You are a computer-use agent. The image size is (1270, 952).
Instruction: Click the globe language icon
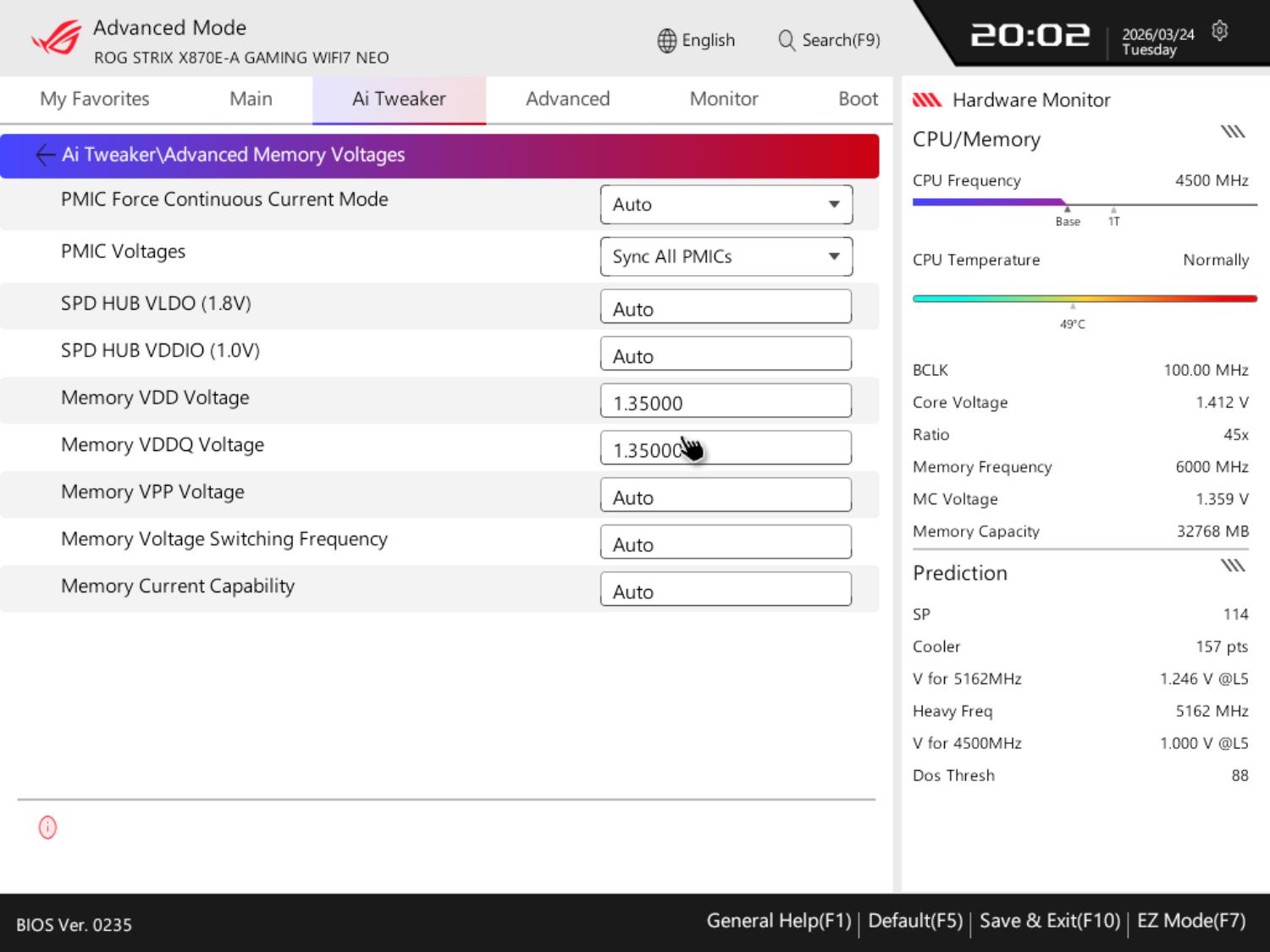(x=666, y=41)
